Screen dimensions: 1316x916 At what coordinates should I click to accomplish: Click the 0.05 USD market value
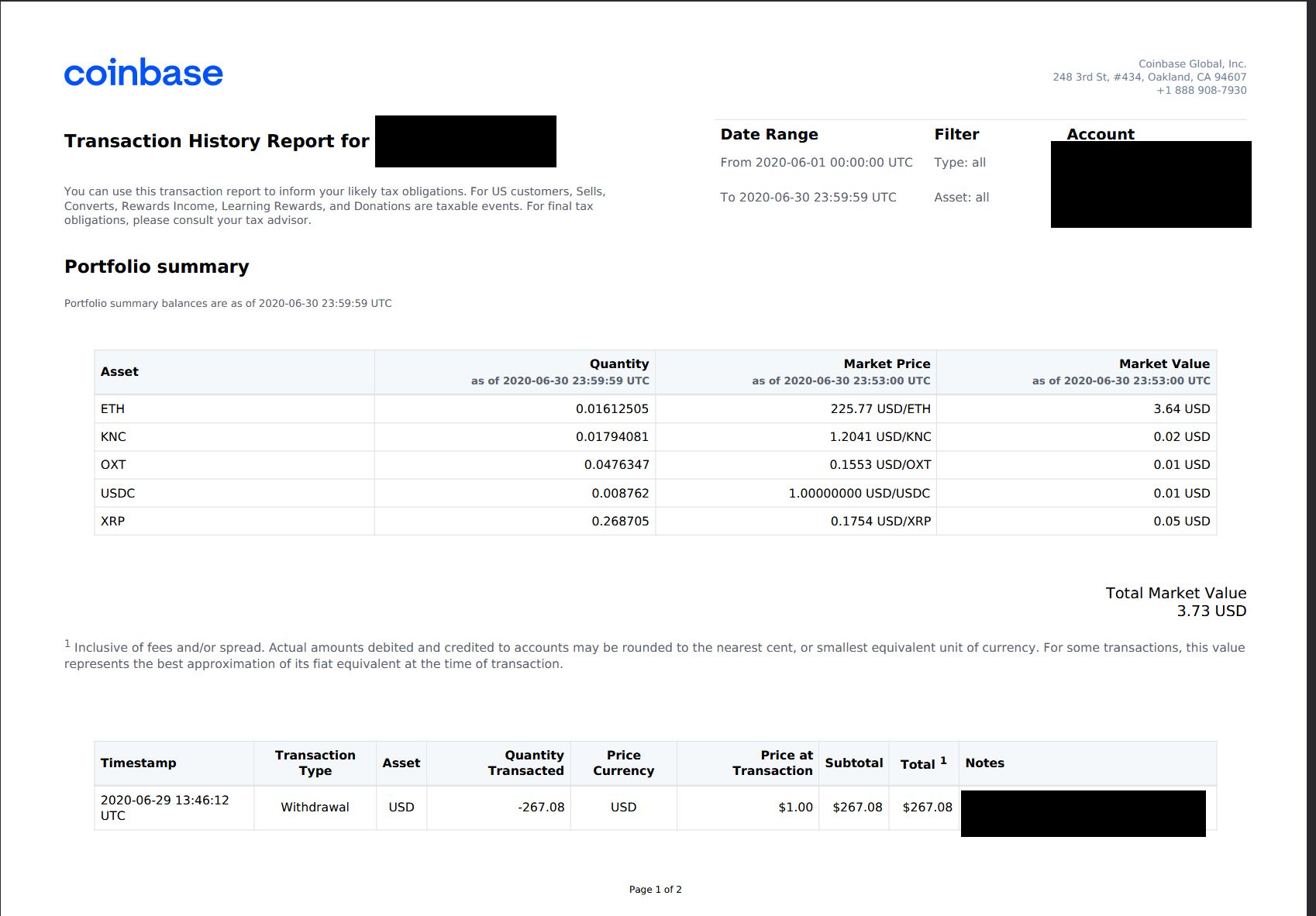point(1181,522)
